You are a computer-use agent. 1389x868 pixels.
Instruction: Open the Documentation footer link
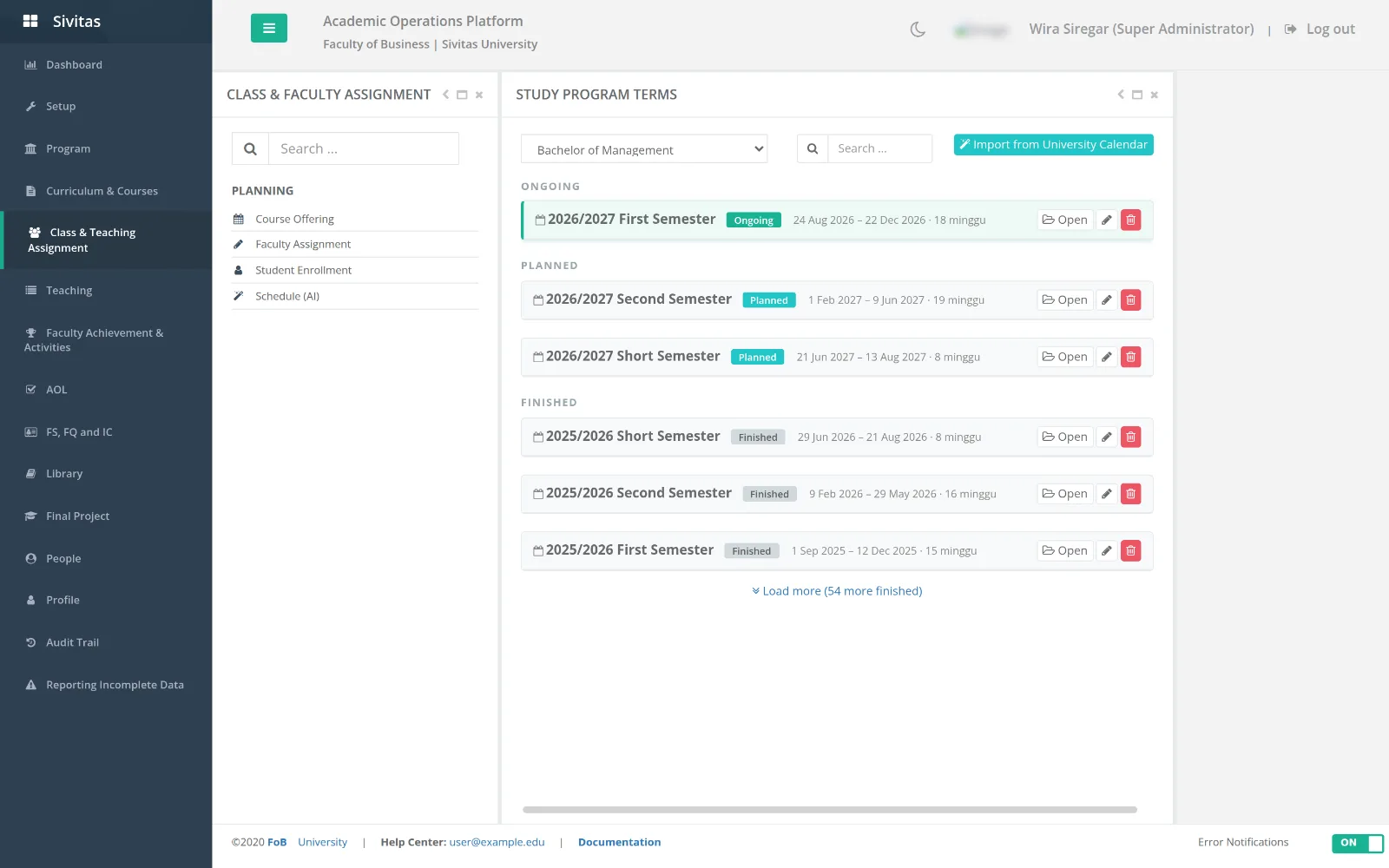tap(619, 842)
